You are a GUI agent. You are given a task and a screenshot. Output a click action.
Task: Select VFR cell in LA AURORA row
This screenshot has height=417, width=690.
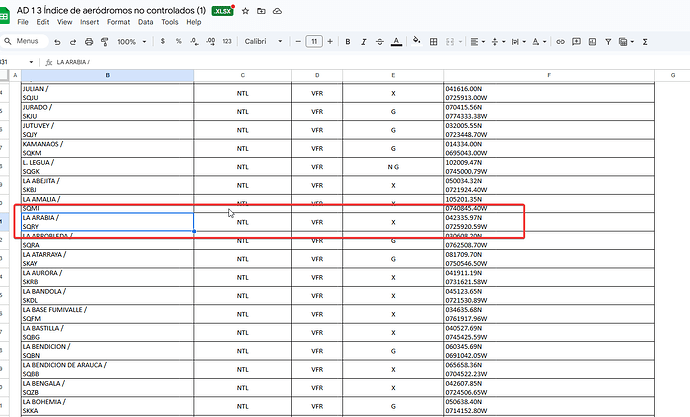[317, 277]
